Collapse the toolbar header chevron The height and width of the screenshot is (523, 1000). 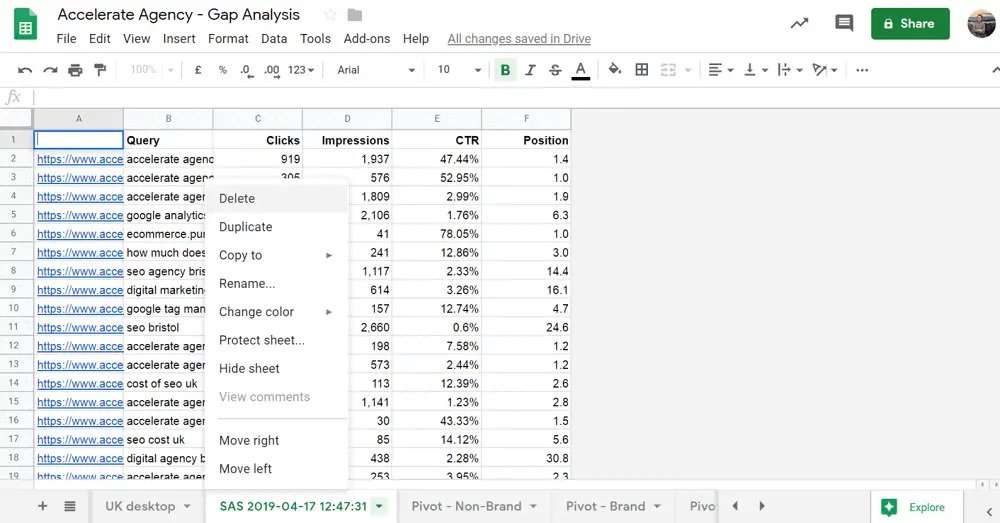tap(994, 70)
